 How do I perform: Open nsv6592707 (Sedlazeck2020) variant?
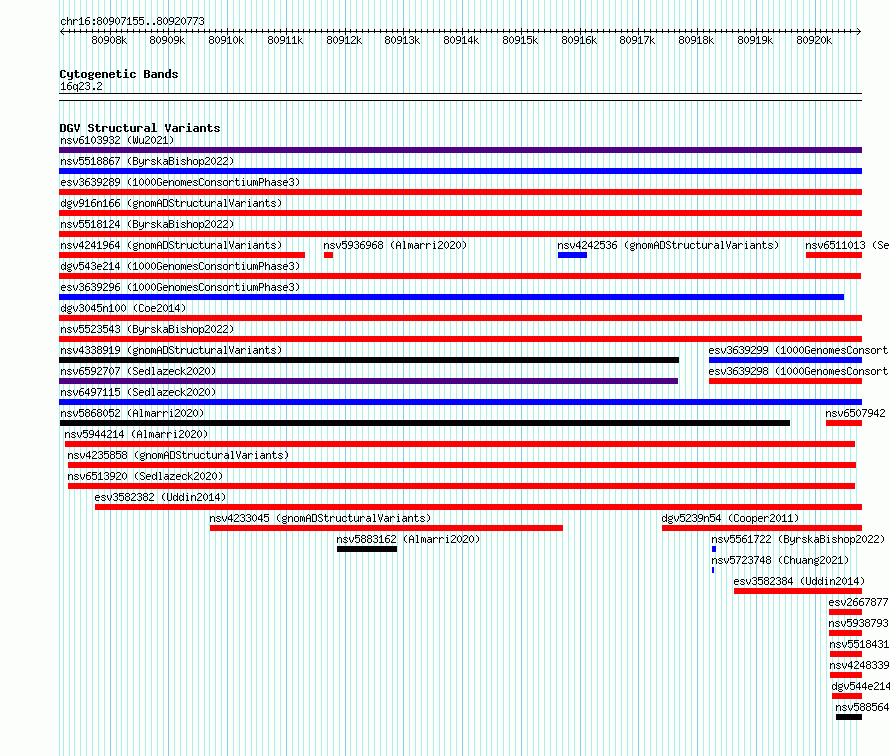[138, 371]
